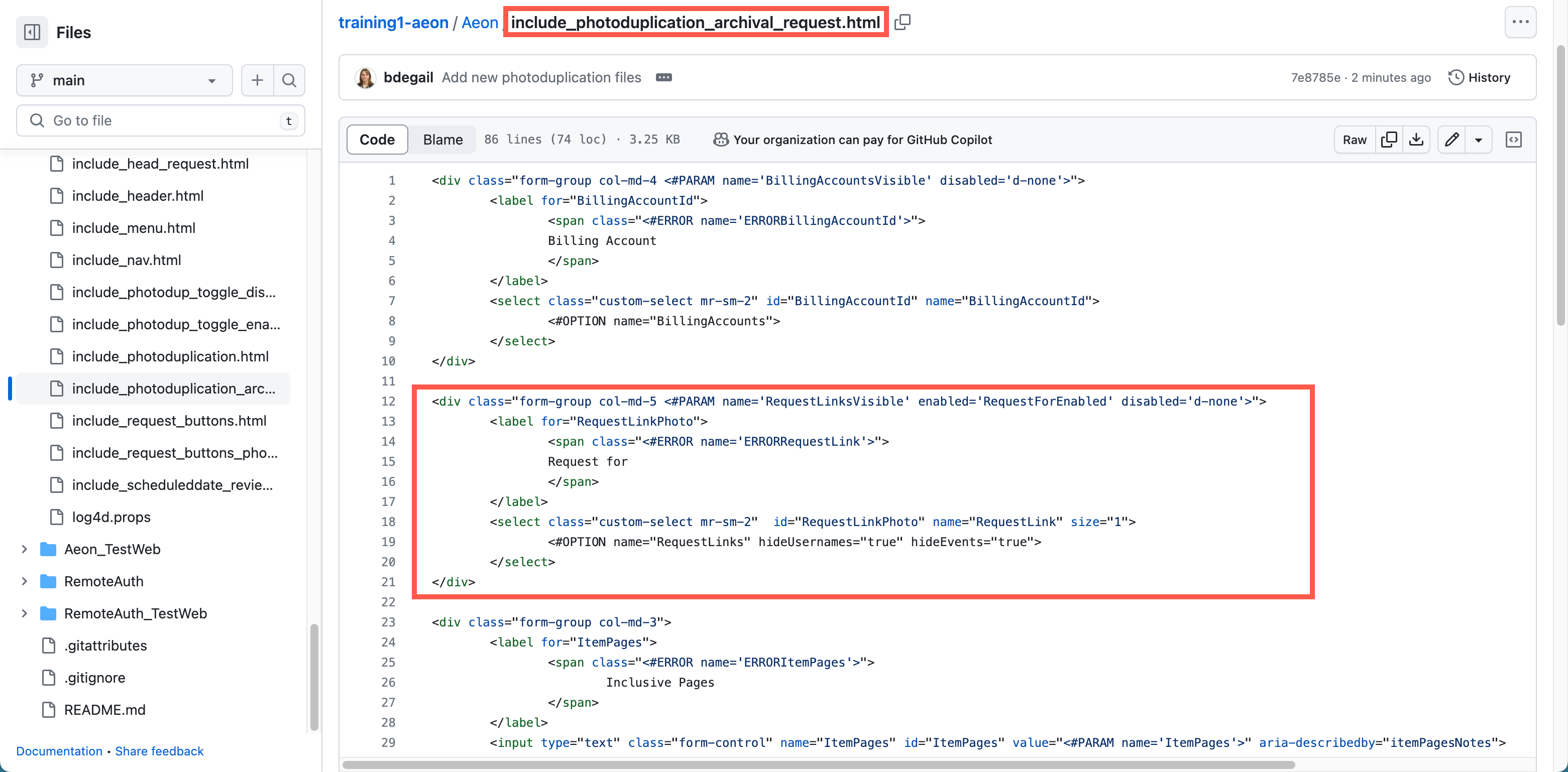This screenshot has height=772, width=1568.
Task: Collapse the Files sidebar panel
Action: (x=32, y=32)
